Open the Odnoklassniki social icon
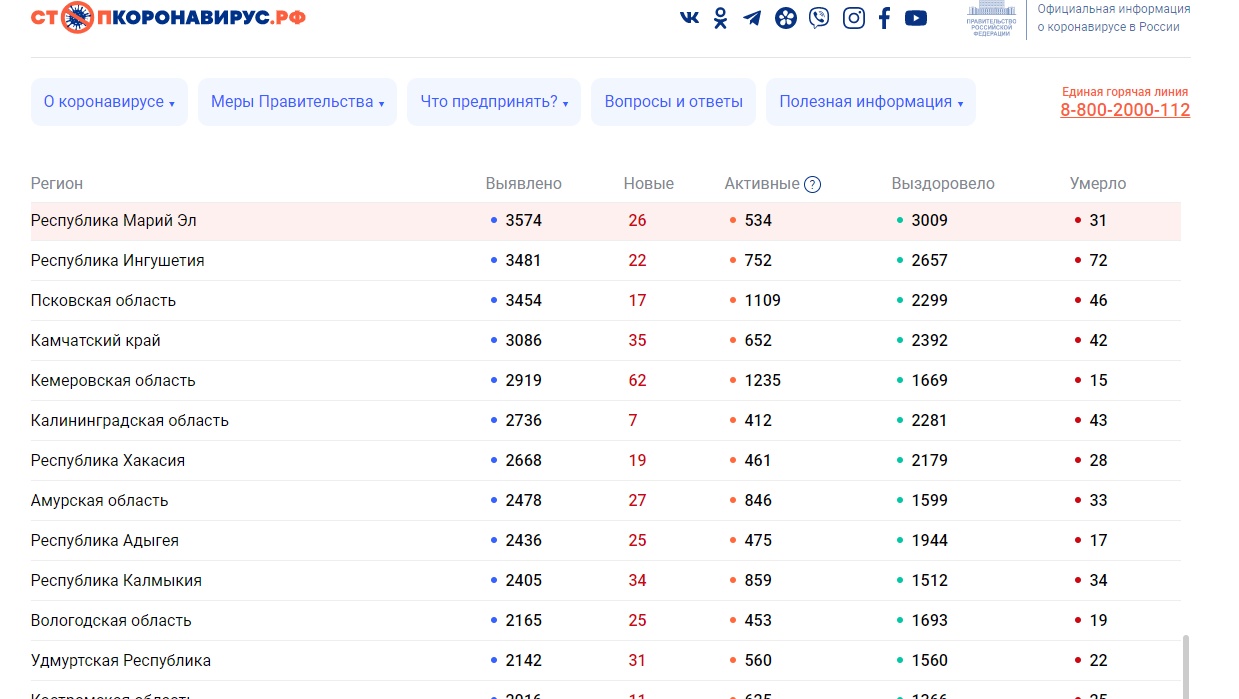 point(720,18)
